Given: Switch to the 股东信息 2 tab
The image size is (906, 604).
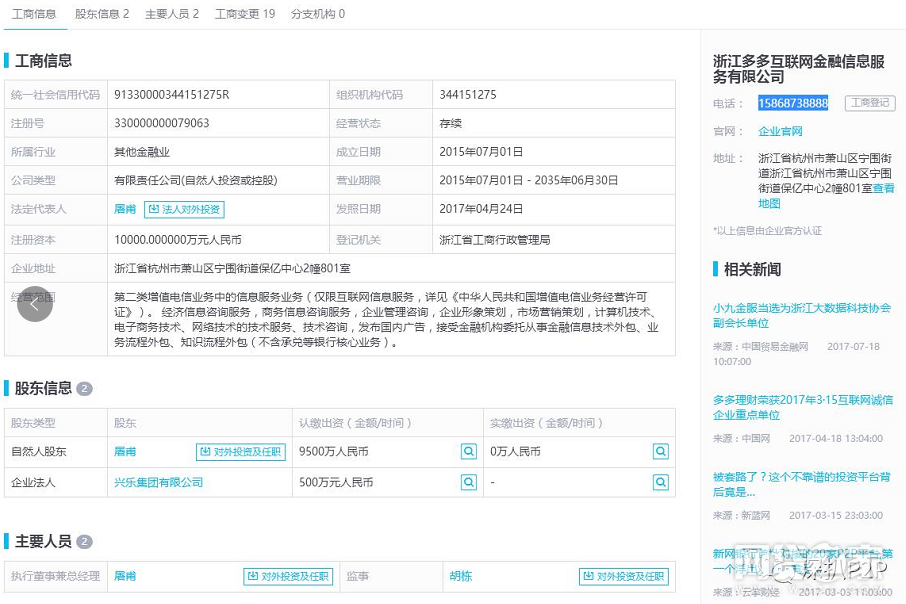Looking at the screenshot, I should [x=102, y=14].
